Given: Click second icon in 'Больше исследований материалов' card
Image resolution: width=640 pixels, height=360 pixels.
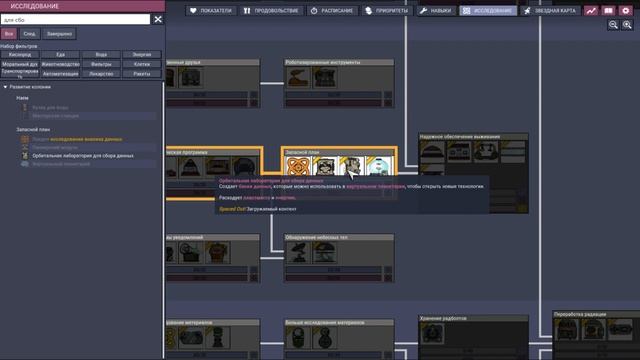Looking at the screenshot, I should tap(324, 337).
